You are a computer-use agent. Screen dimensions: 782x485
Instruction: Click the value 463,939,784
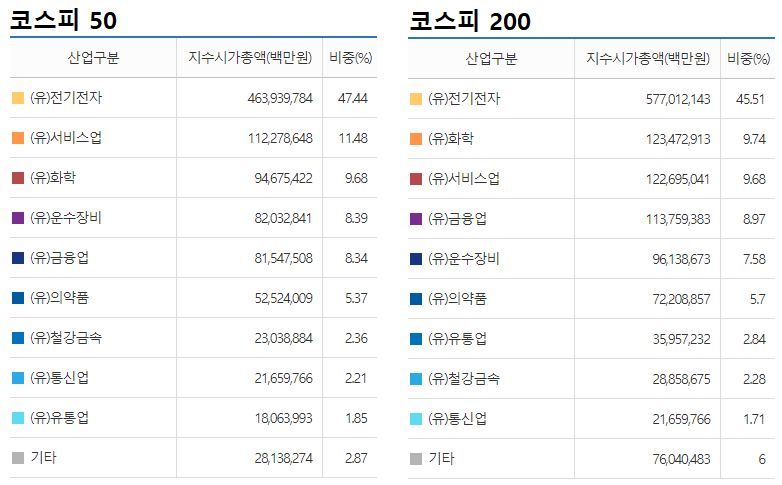[x=280, y=98]
